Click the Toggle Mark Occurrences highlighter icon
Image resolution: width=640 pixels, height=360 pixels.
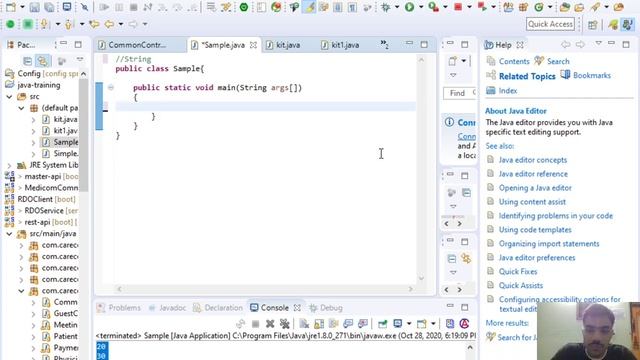tap(309, 7)
